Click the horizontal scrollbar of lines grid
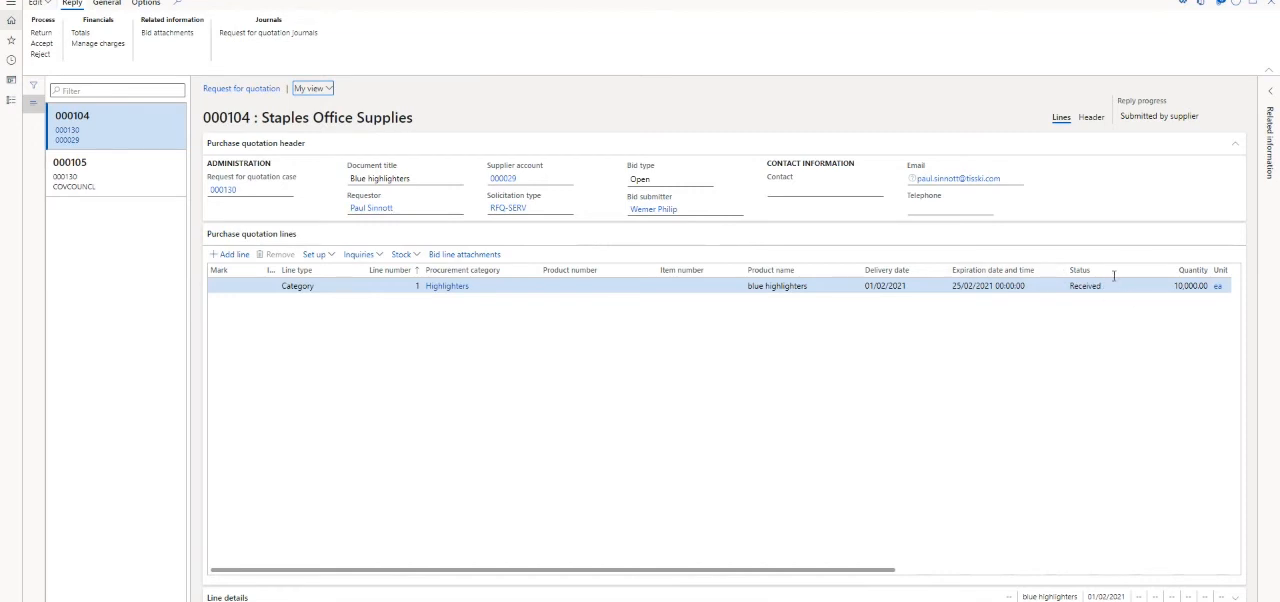Screen dimensions: 1280x602 point(552,570)
